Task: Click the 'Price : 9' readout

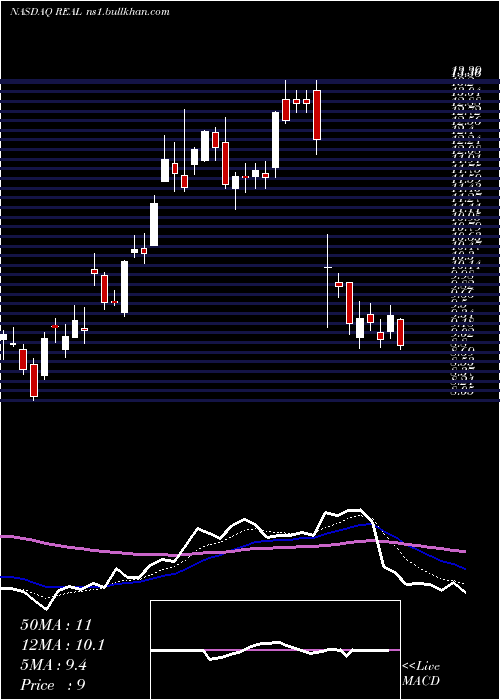Action: (53, 685)
